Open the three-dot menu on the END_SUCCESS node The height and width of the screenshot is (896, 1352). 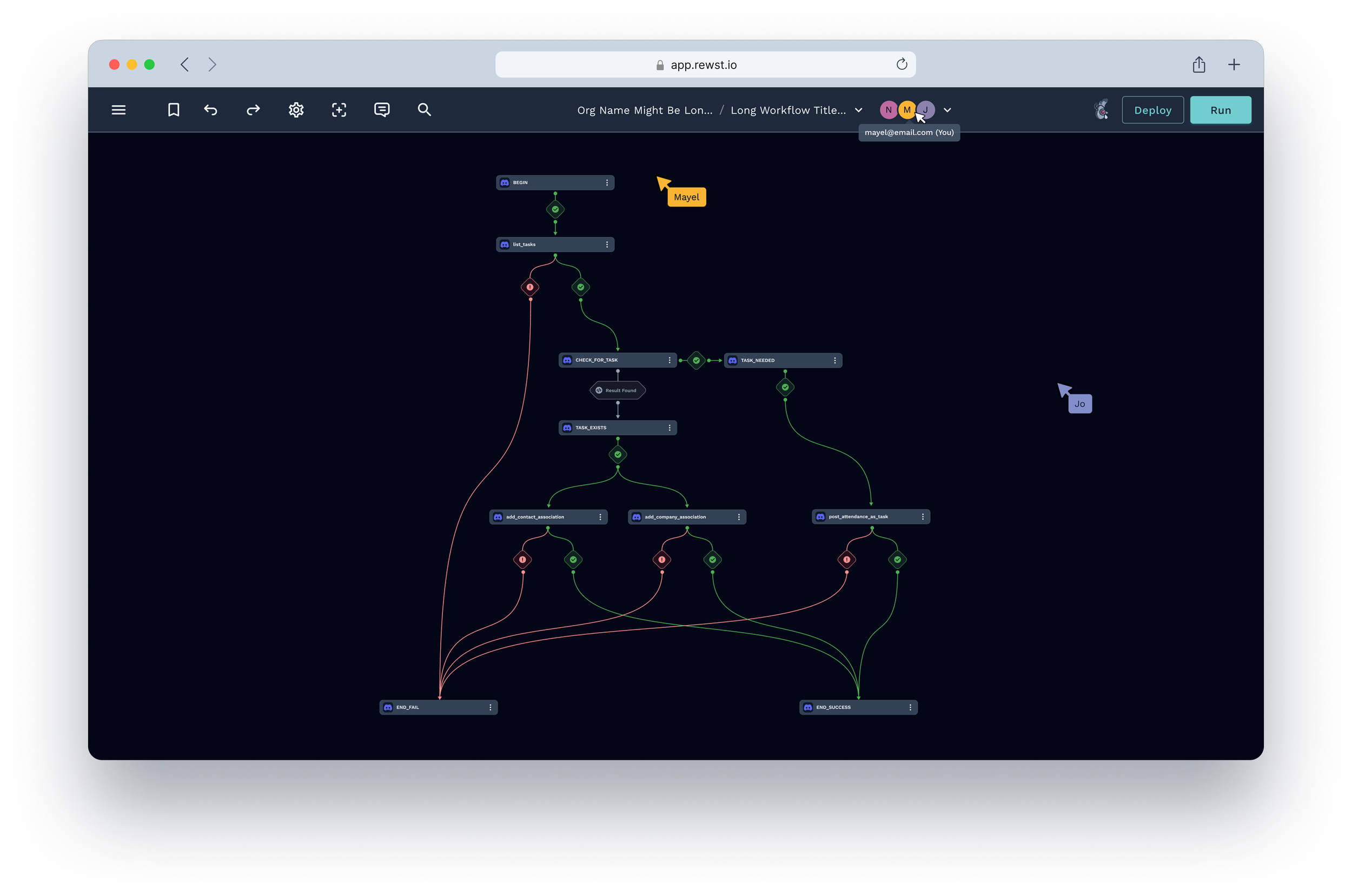(910, 707)
